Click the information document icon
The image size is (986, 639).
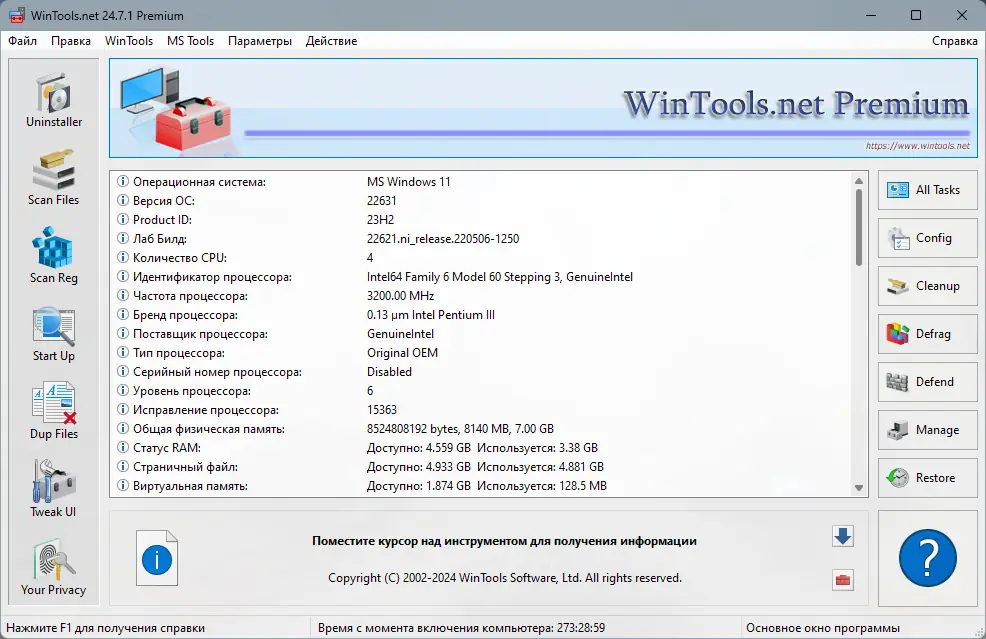tap(156, 558)
